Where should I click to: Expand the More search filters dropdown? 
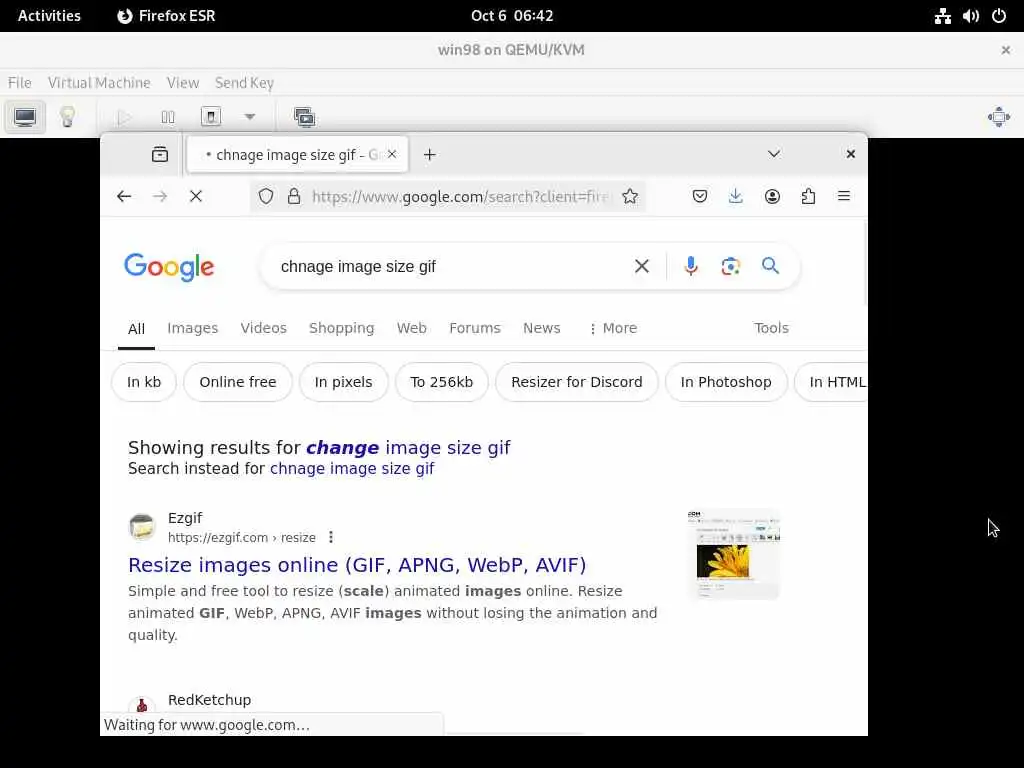click(x=613, y=328)
